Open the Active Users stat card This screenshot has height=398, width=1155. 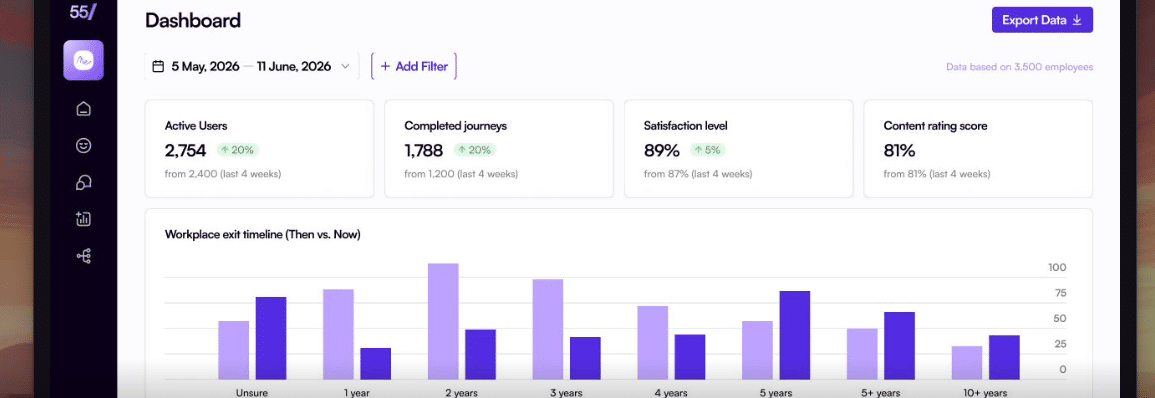259,149
